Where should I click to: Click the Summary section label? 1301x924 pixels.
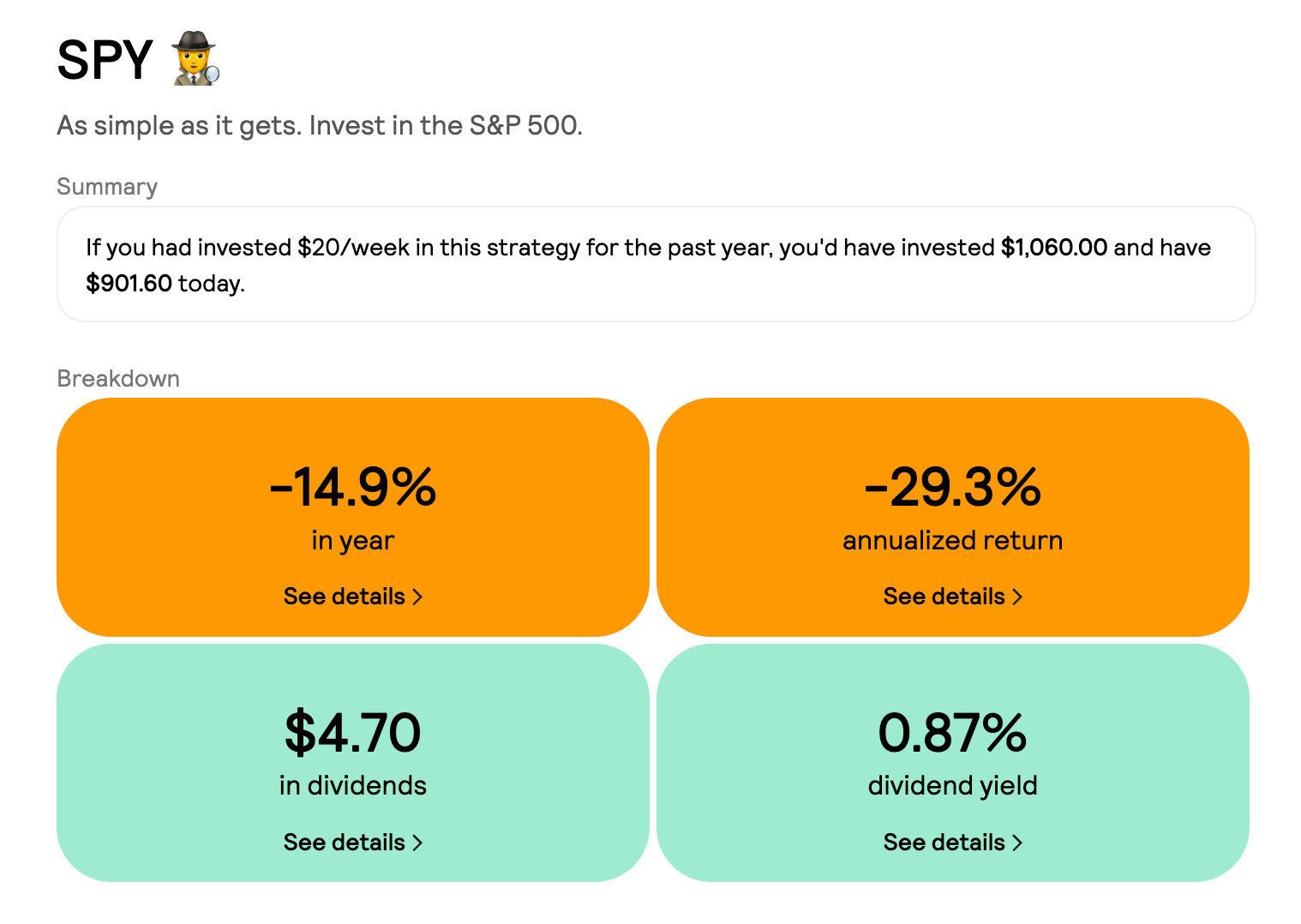point(107,187)
